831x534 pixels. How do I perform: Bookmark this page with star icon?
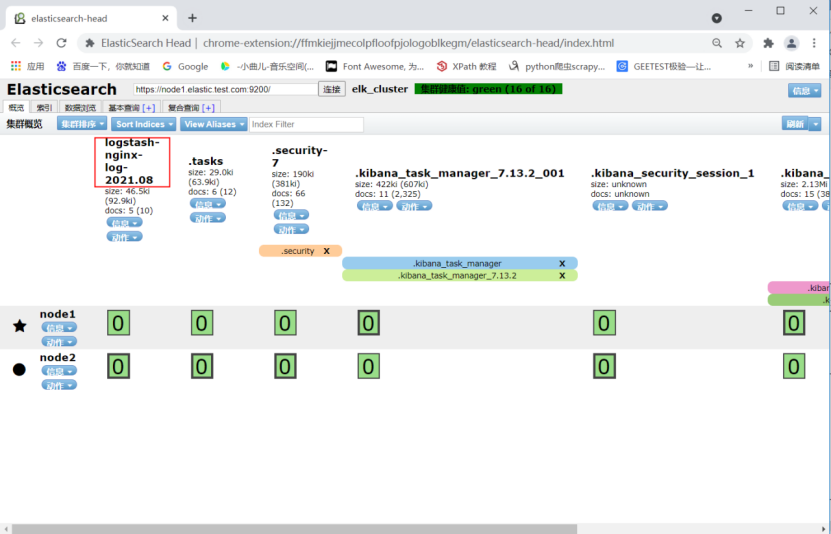click(740, 43)
